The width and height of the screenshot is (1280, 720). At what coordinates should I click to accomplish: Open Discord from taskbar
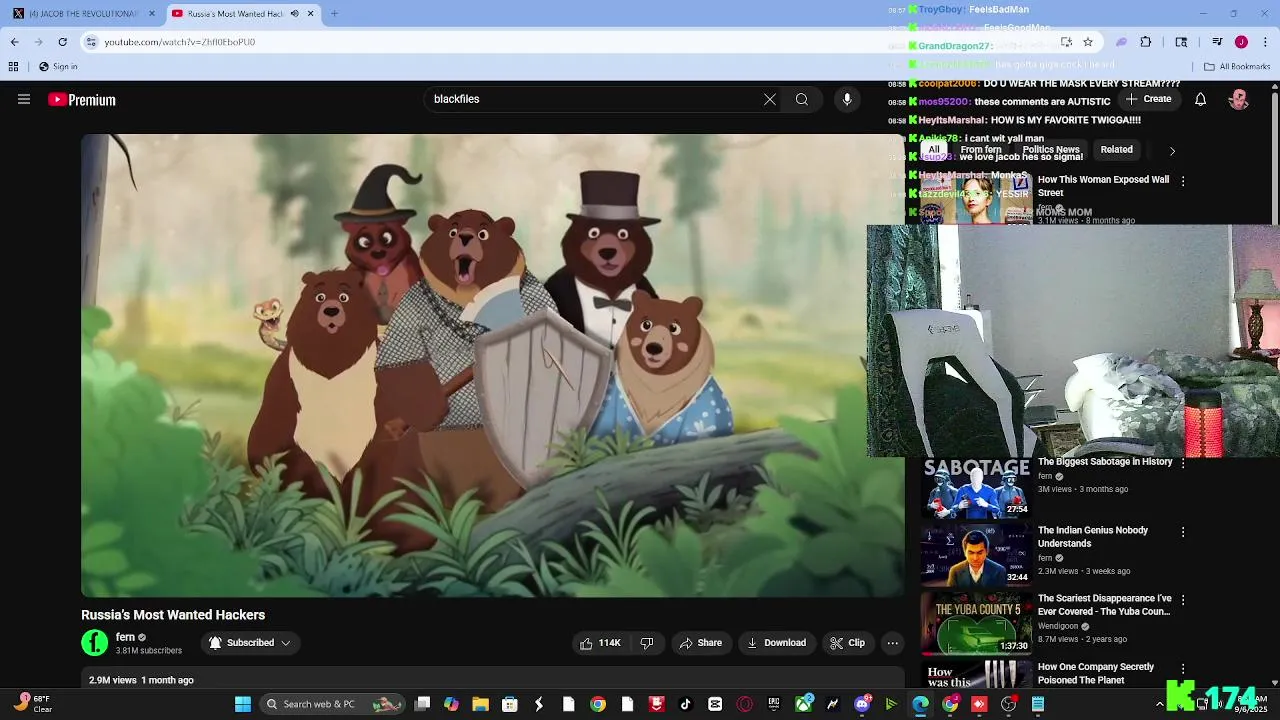click(x=862, y=704)
